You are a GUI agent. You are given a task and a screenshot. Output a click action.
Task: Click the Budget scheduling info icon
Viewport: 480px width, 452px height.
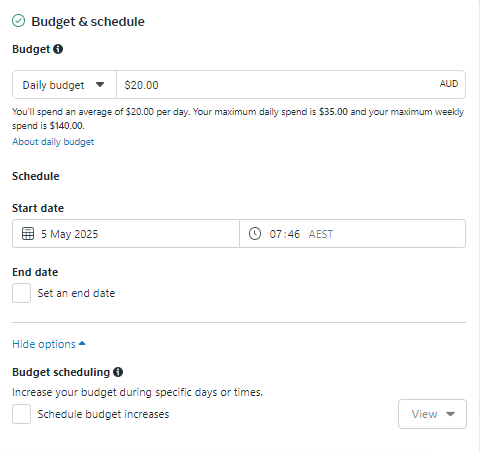118,372
